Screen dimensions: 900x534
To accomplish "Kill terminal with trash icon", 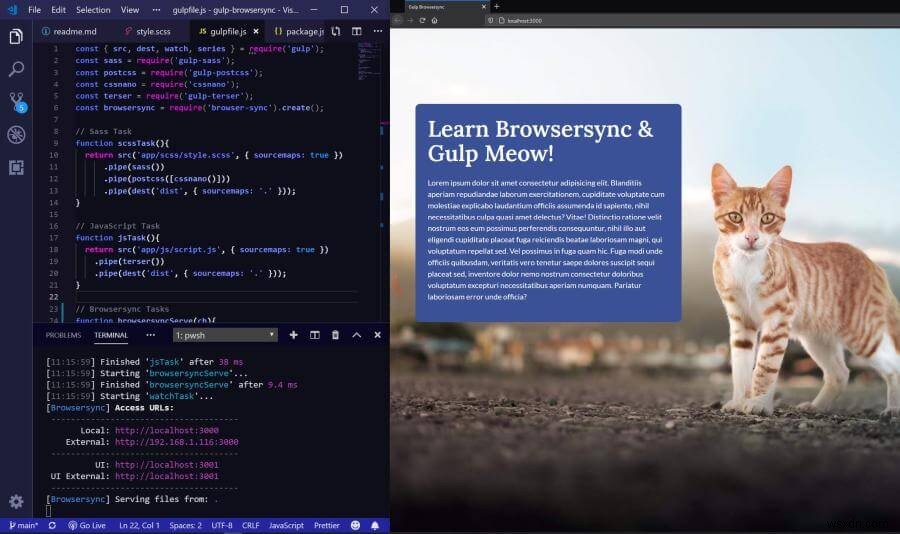I will click(x=335, y=335).
